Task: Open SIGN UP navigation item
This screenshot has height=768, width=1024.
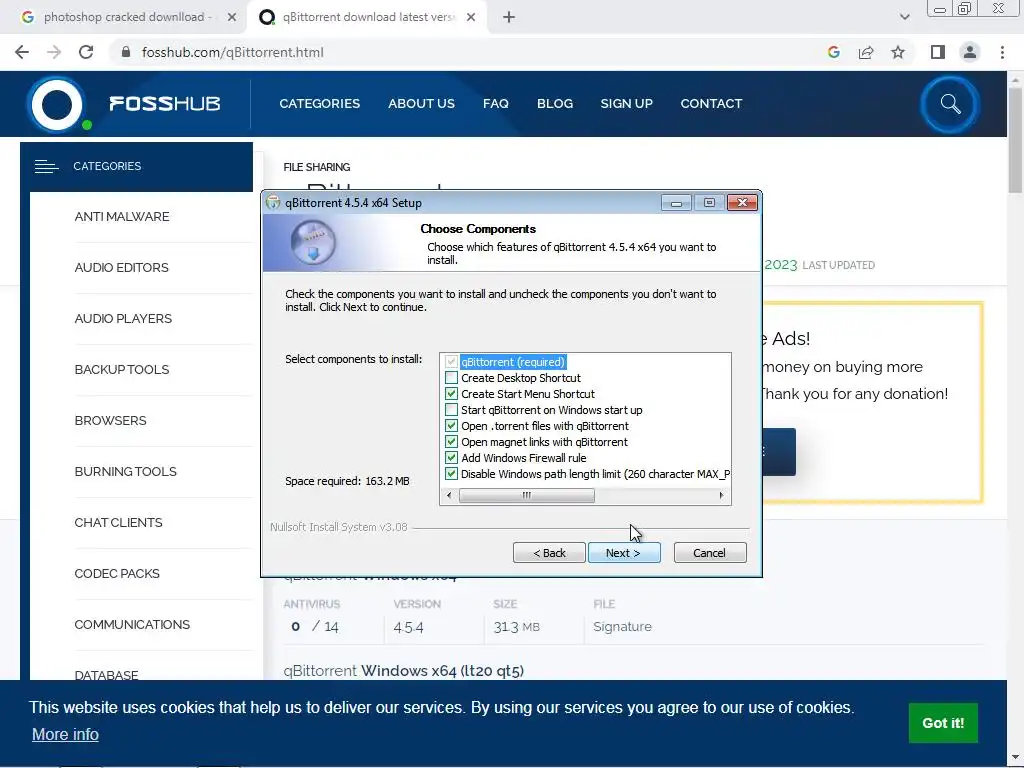Action: click(x=626, y=103)
